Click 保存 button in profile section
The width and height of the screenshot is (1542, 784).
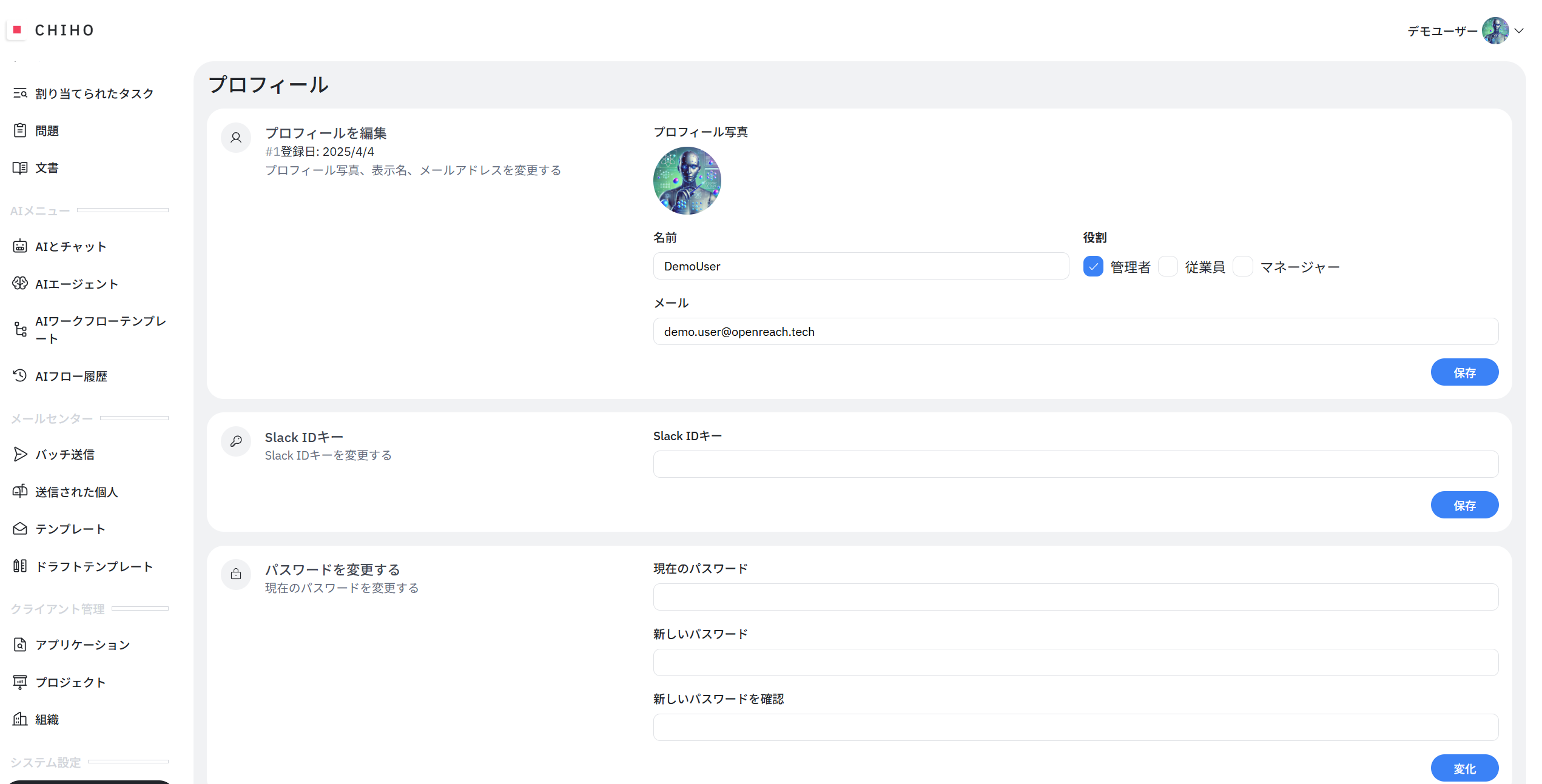click(1464, 372)
